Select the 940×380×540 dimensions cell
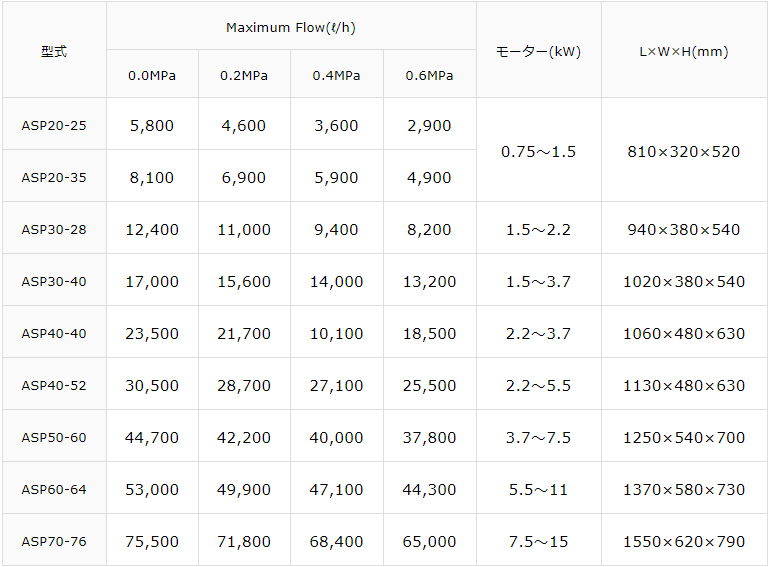The height and width of the screenshot is (567, 772). coord(684,230)
